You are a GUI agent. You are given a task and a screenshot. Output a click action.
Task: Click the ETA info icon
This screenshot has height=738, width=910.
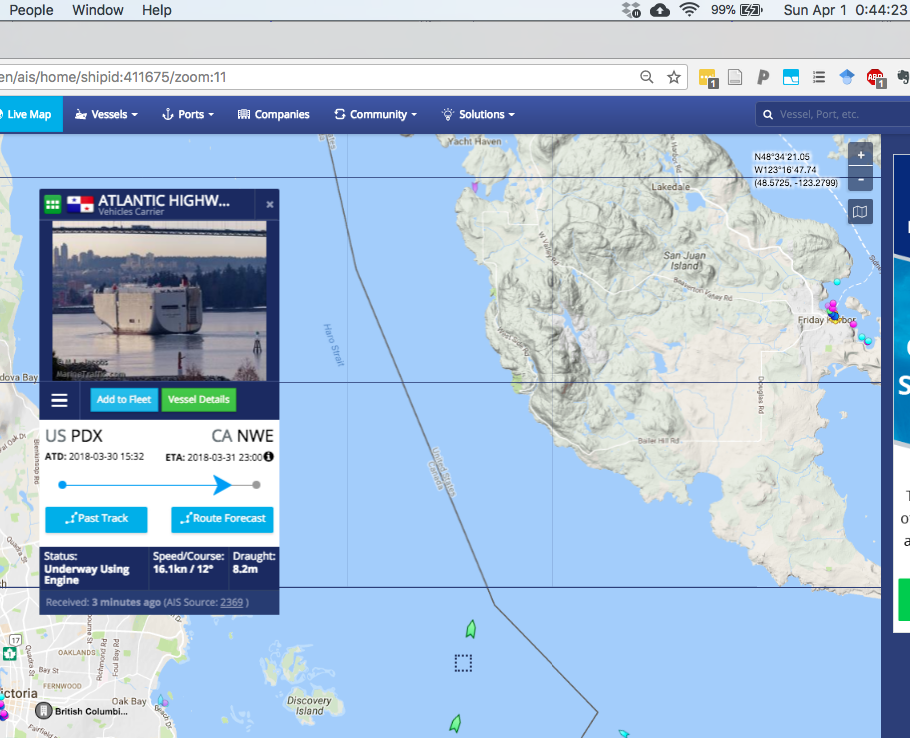pyautogui.click(x=269, y=457)
